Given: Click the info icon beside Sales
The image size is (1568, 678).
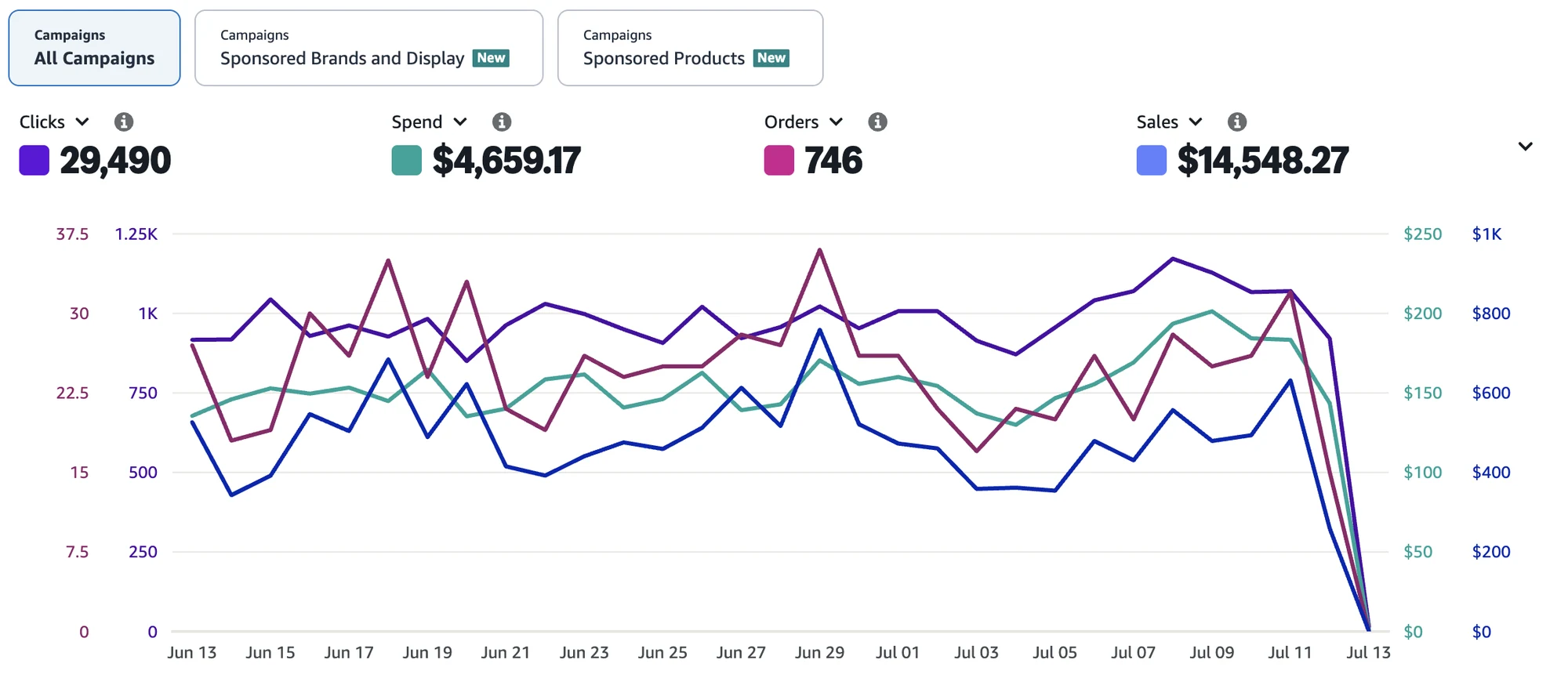Looking at the screenshot, I should (1237, 122).
